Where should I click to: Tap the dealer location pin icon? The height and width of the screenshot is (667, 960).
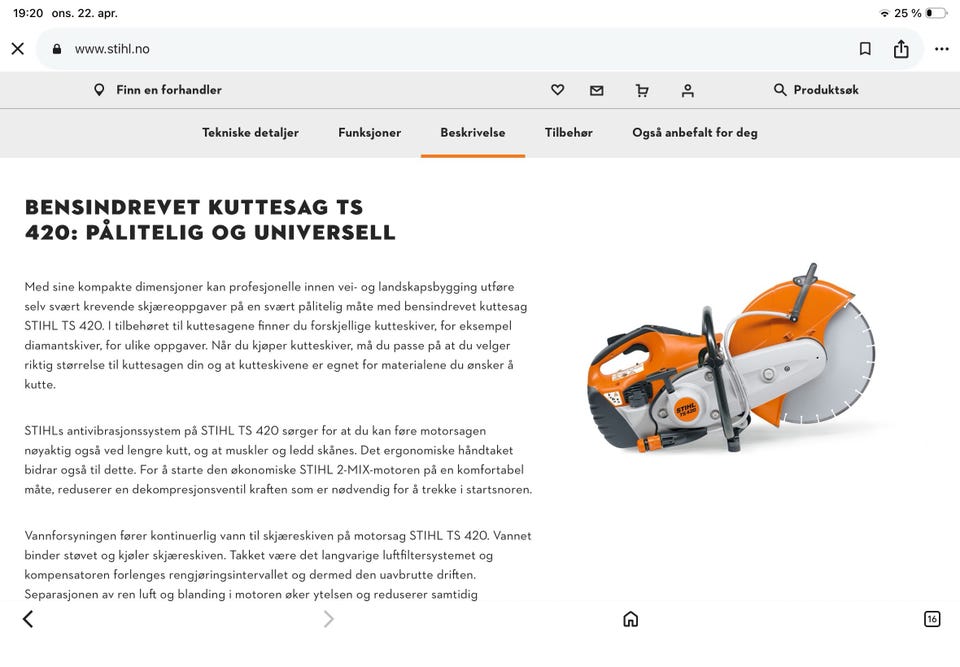coord(99,90)
